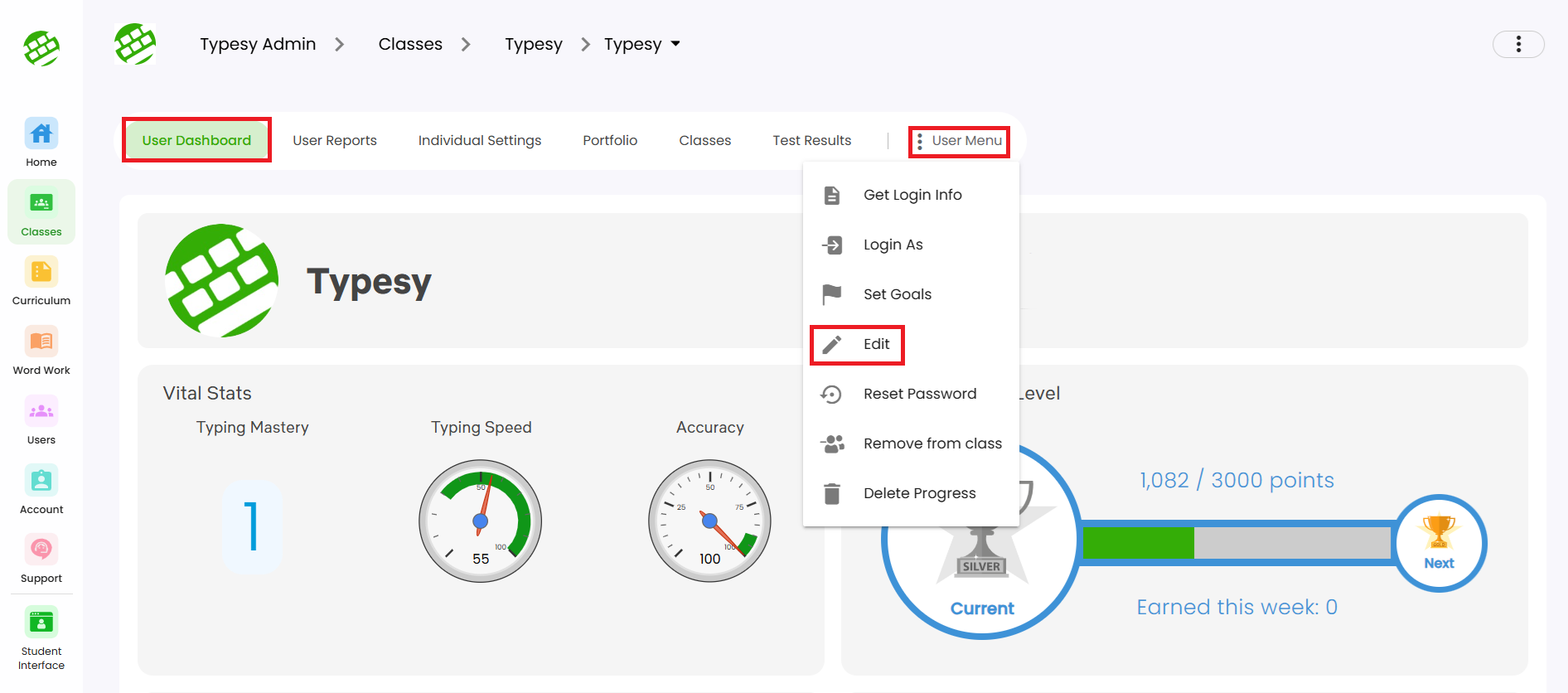Viewport: 1568px width, 693px height.
Task: Click the Accuracy gauge
Action: (709, 521)
